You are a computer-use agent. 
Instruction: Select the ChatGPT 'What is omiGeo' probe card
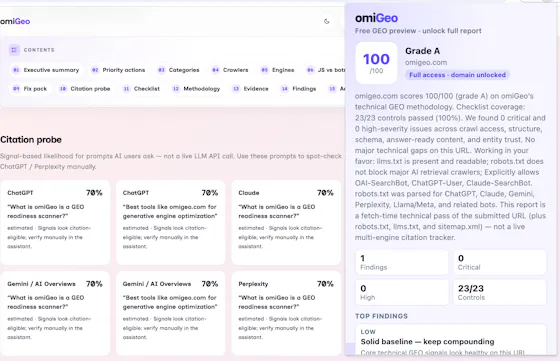55,222
